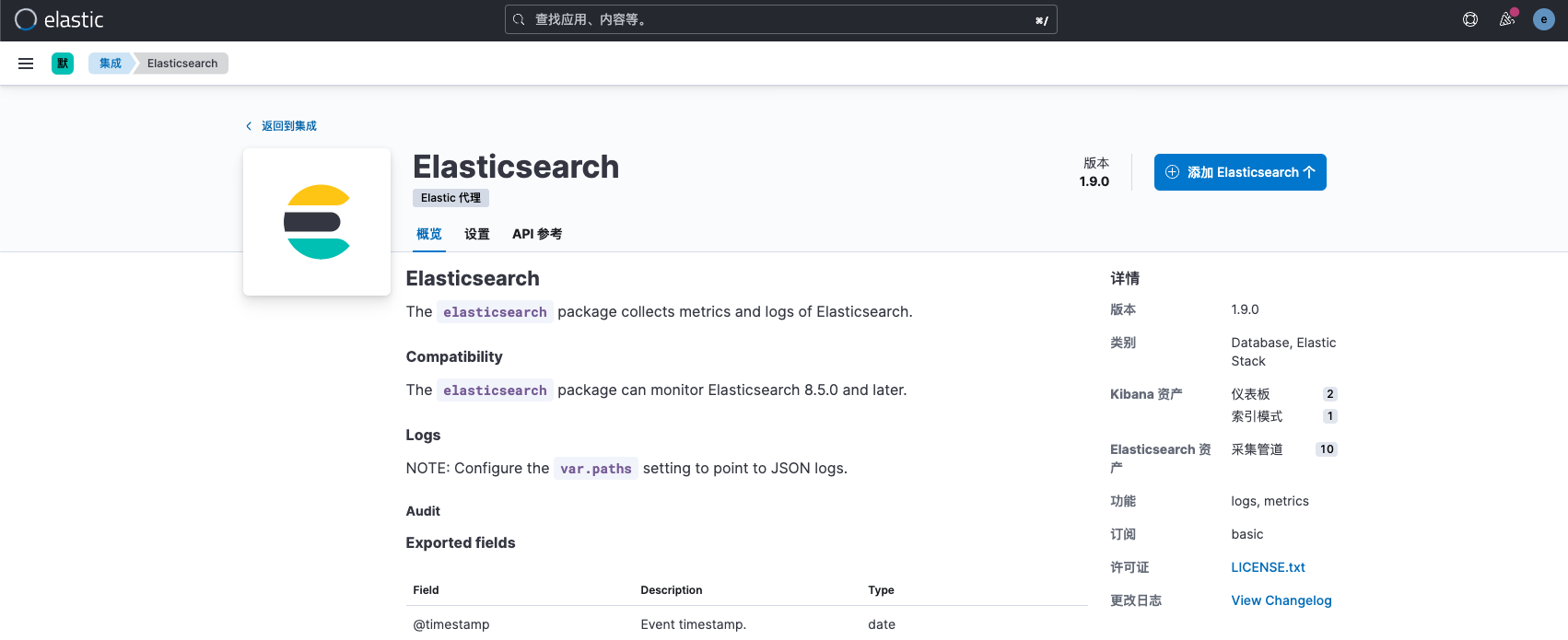Click the 索引模式 count badge 1

coord(1329,416)
